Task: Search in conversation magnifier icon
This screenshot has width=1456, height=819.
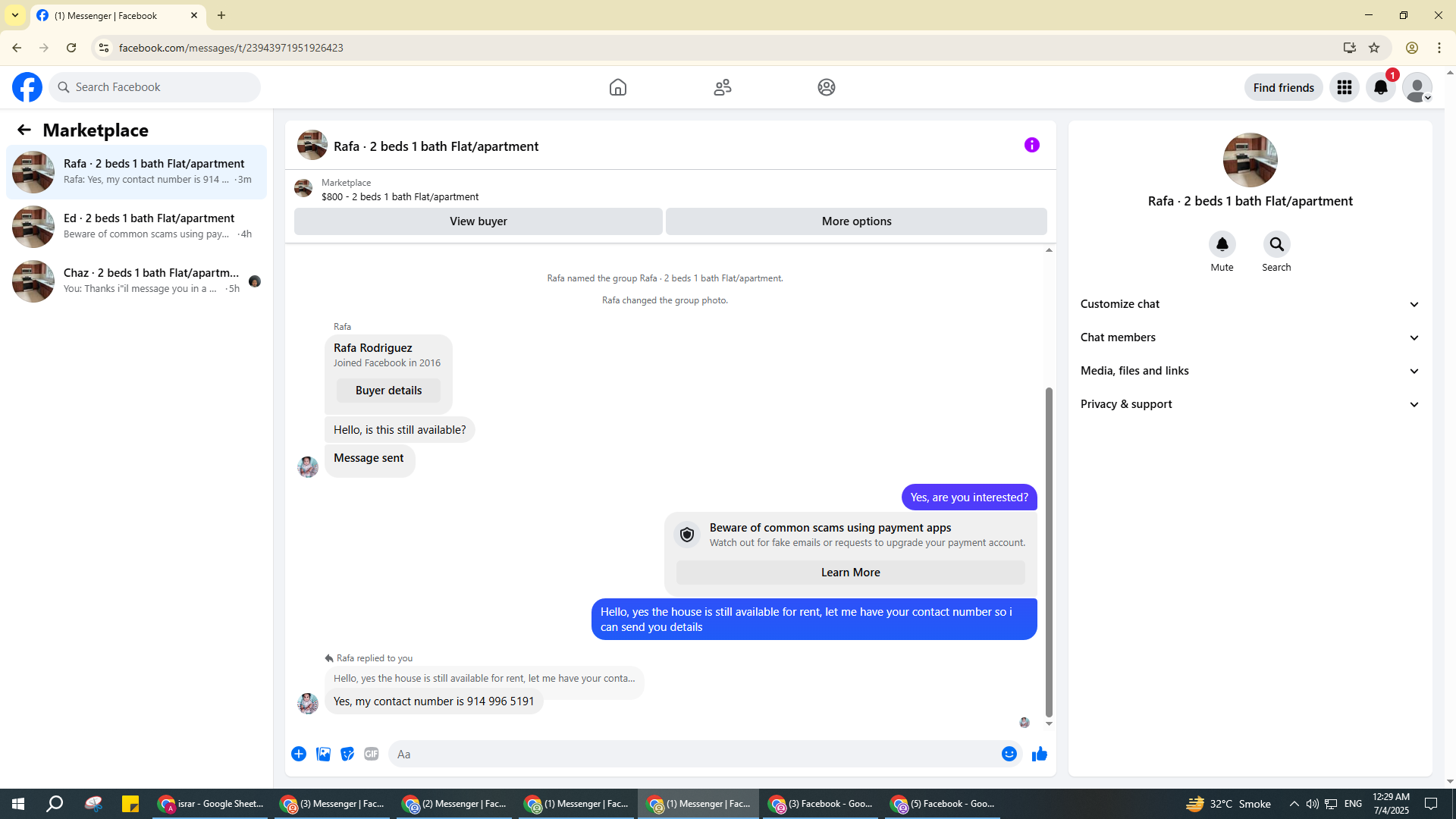Action: [1276, 244]
